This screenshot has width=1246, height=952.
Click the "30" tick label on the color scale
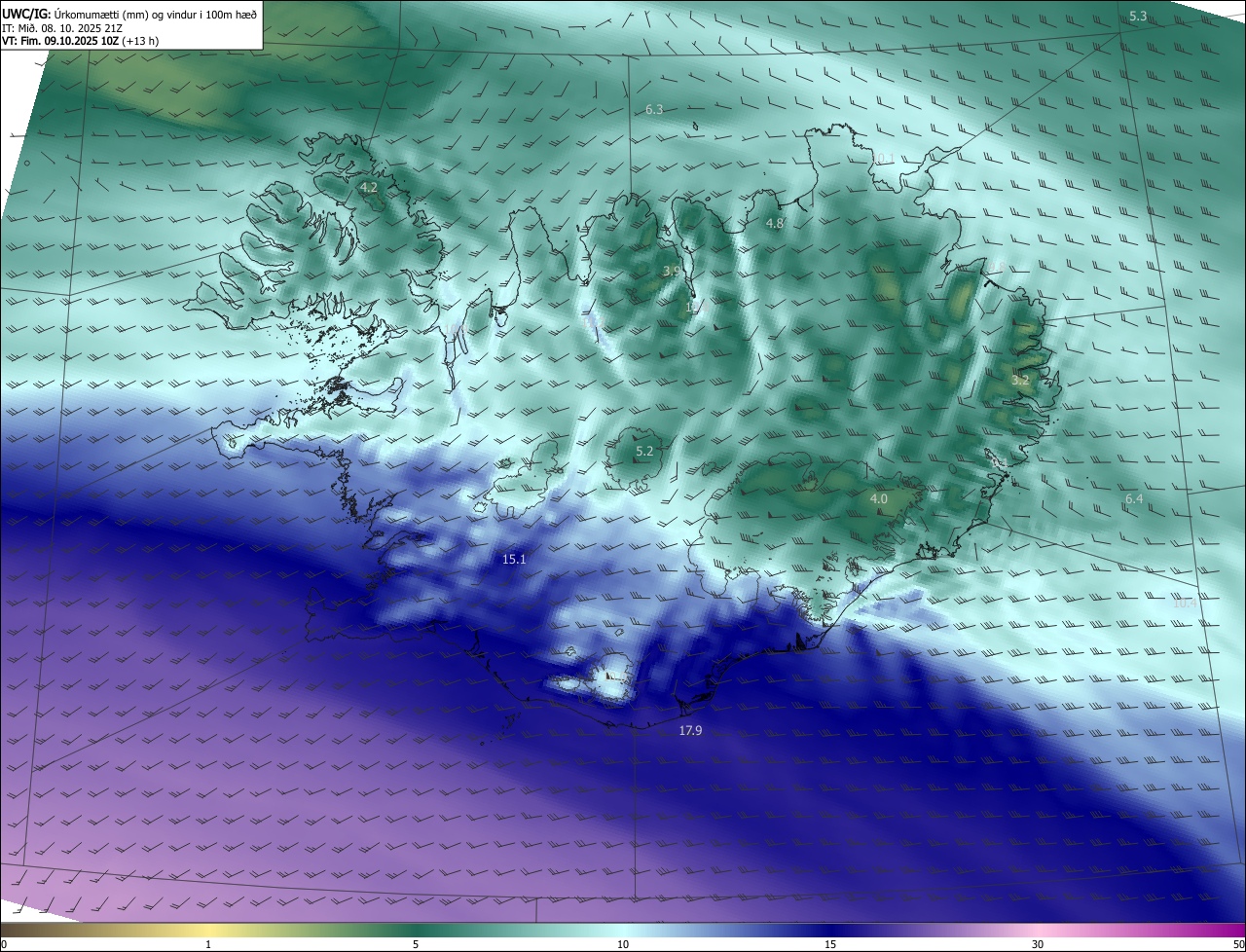pos(1038,944)
